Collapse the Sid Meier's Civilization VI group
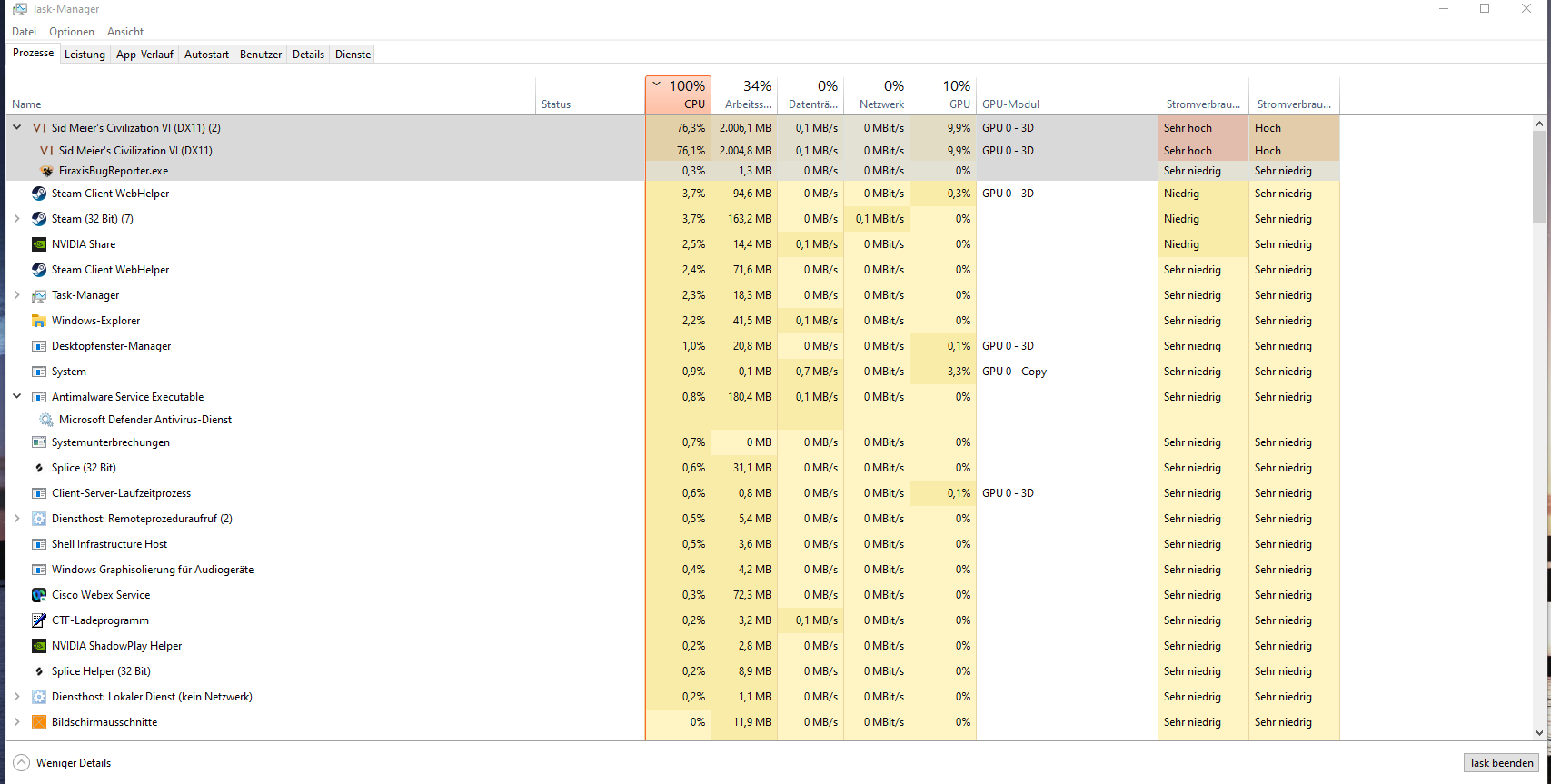This screenshot has height=784, width=1551. [16, 128]
